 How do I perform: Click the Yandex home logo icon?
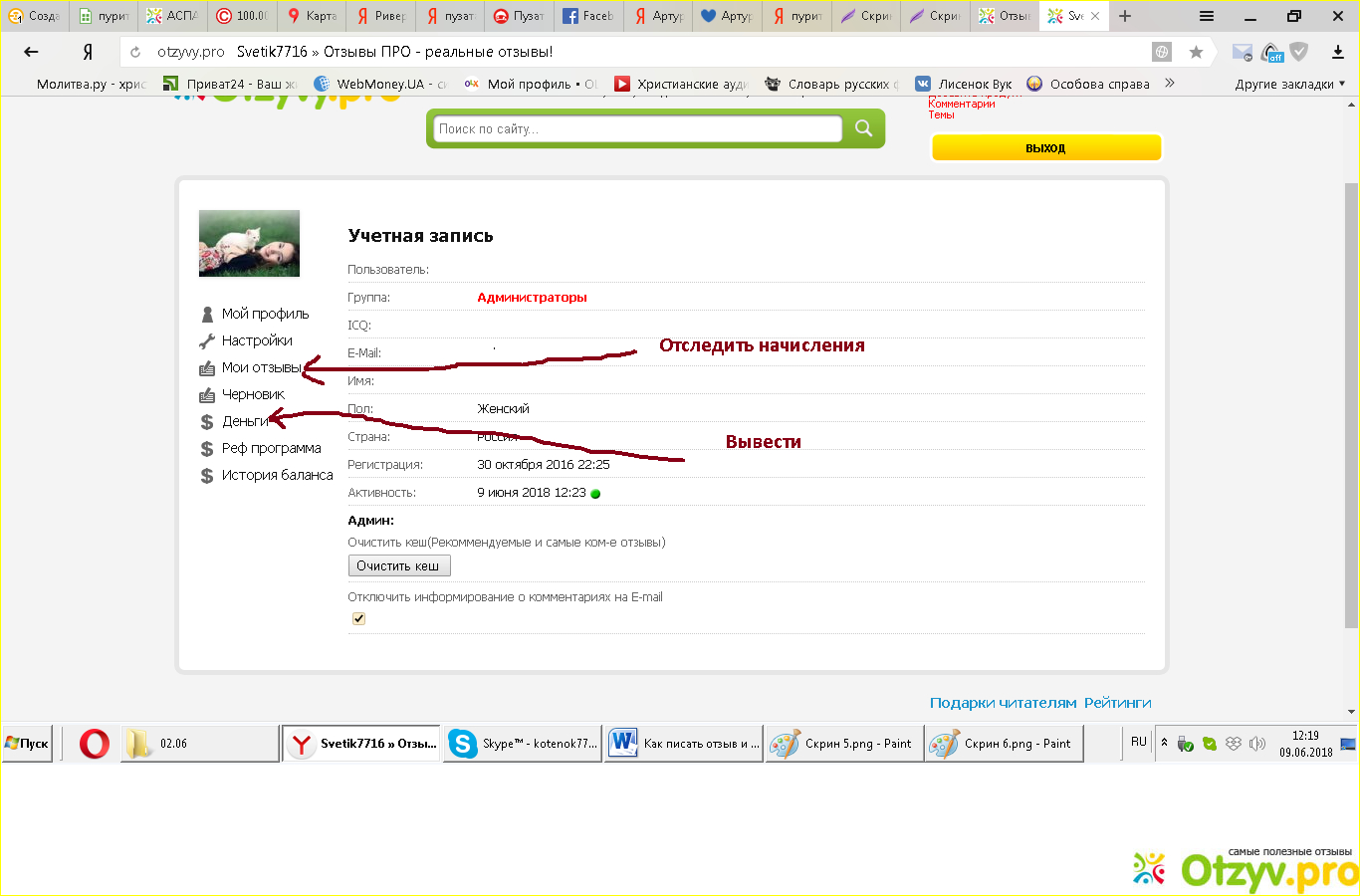click(x=88, y=52)
